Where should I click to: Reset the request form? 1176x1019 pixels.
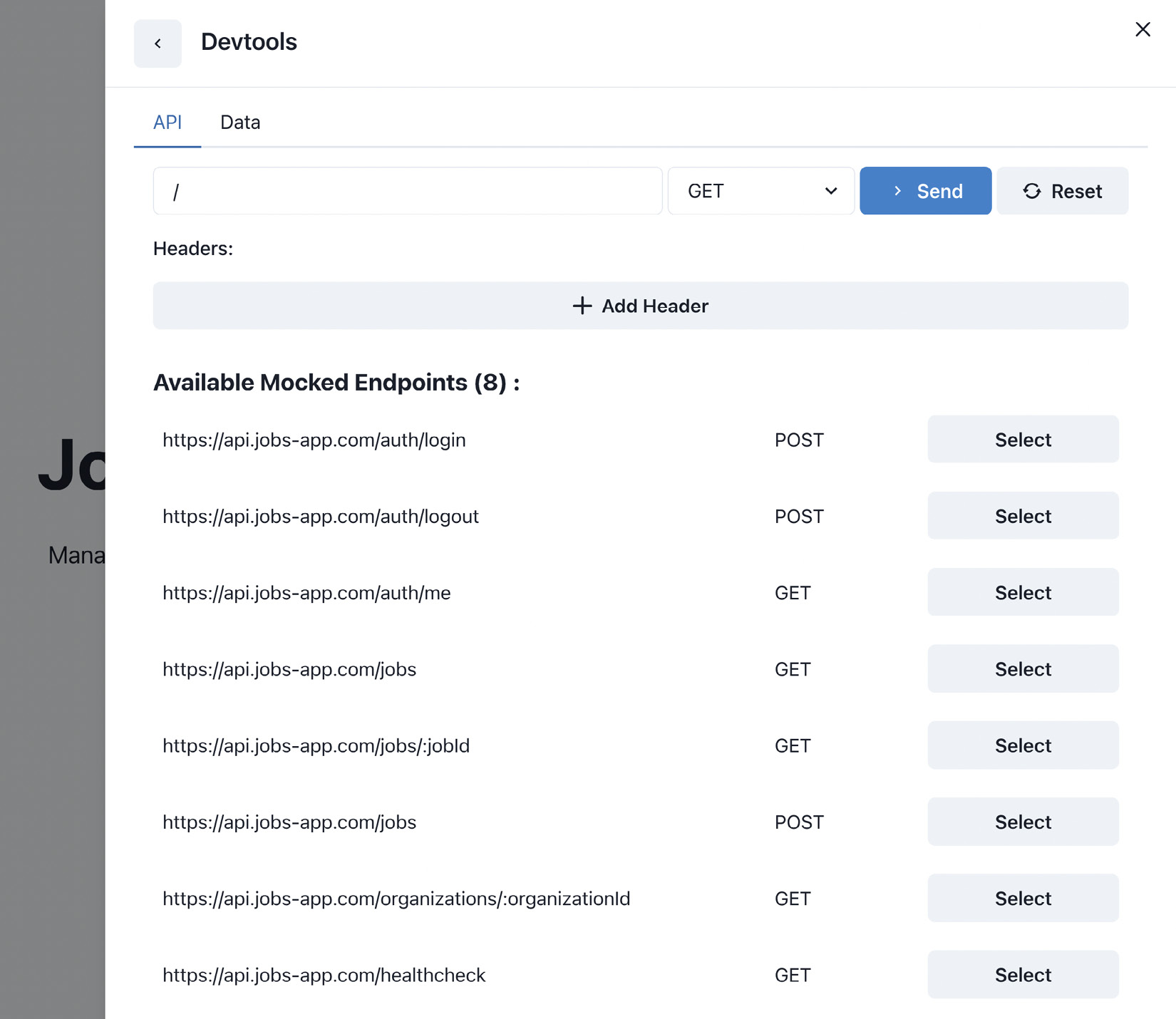[x=1062, y=191]
